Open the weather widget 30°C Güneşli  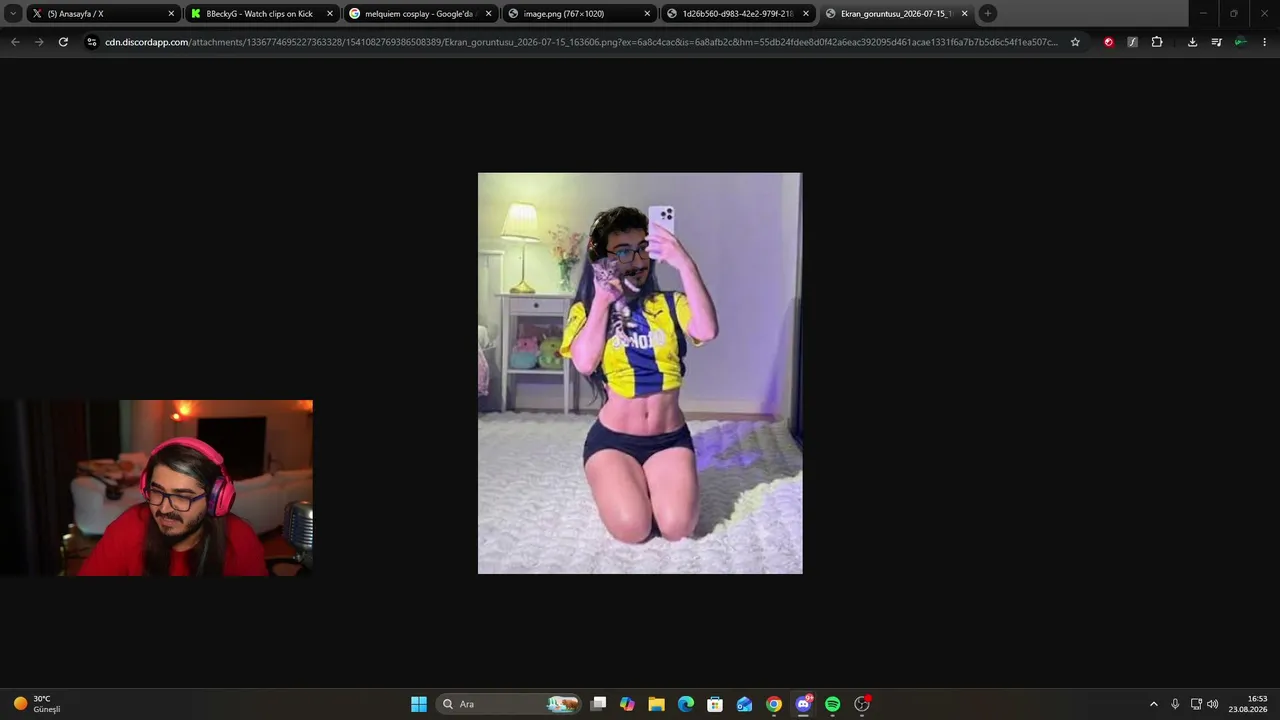(x=37, y=704)
